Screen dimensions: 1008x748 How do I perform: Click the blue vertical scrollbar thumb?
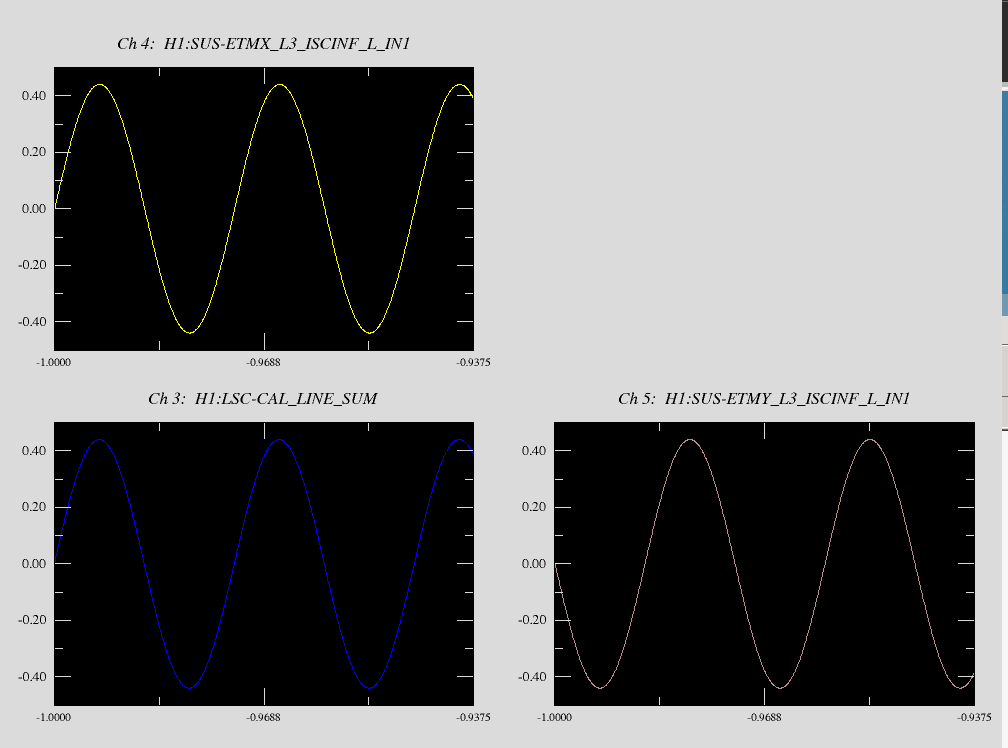(1005, 203)
